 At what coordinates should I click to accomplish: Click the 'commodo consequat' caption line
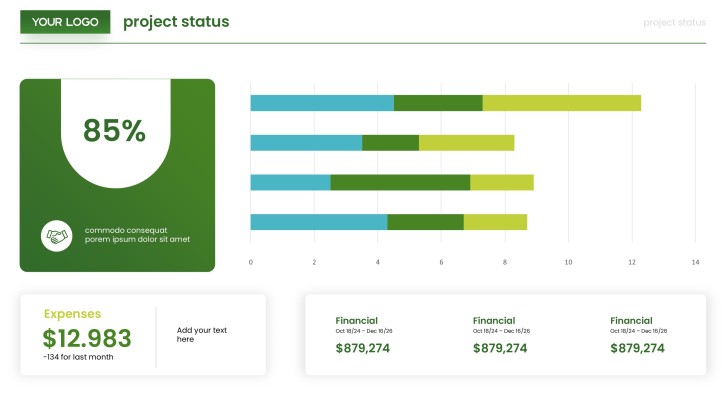pos(126,230)
